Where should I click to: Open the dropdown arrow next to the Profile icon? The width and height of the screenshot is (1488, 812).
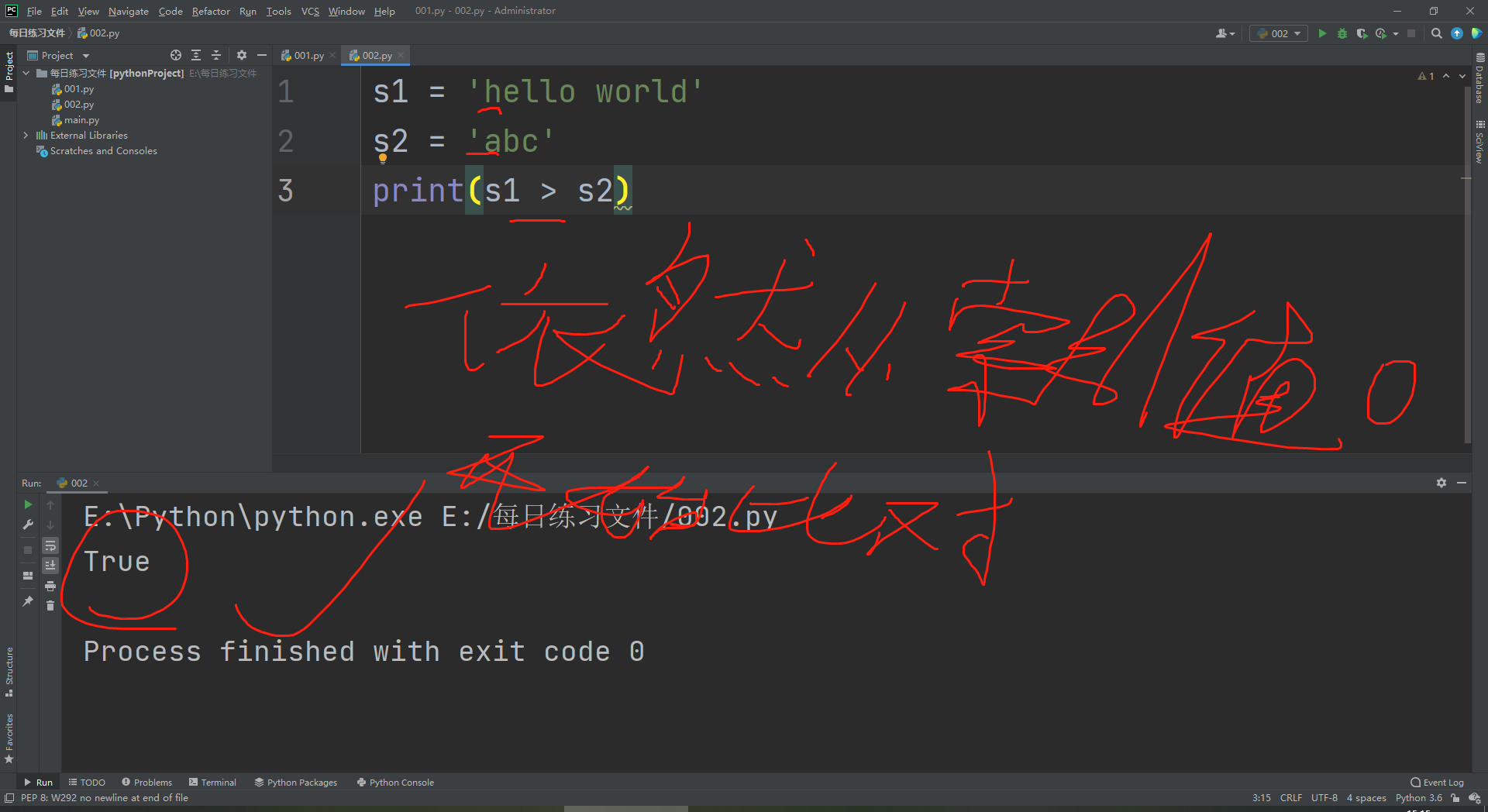coord(1396,33)
